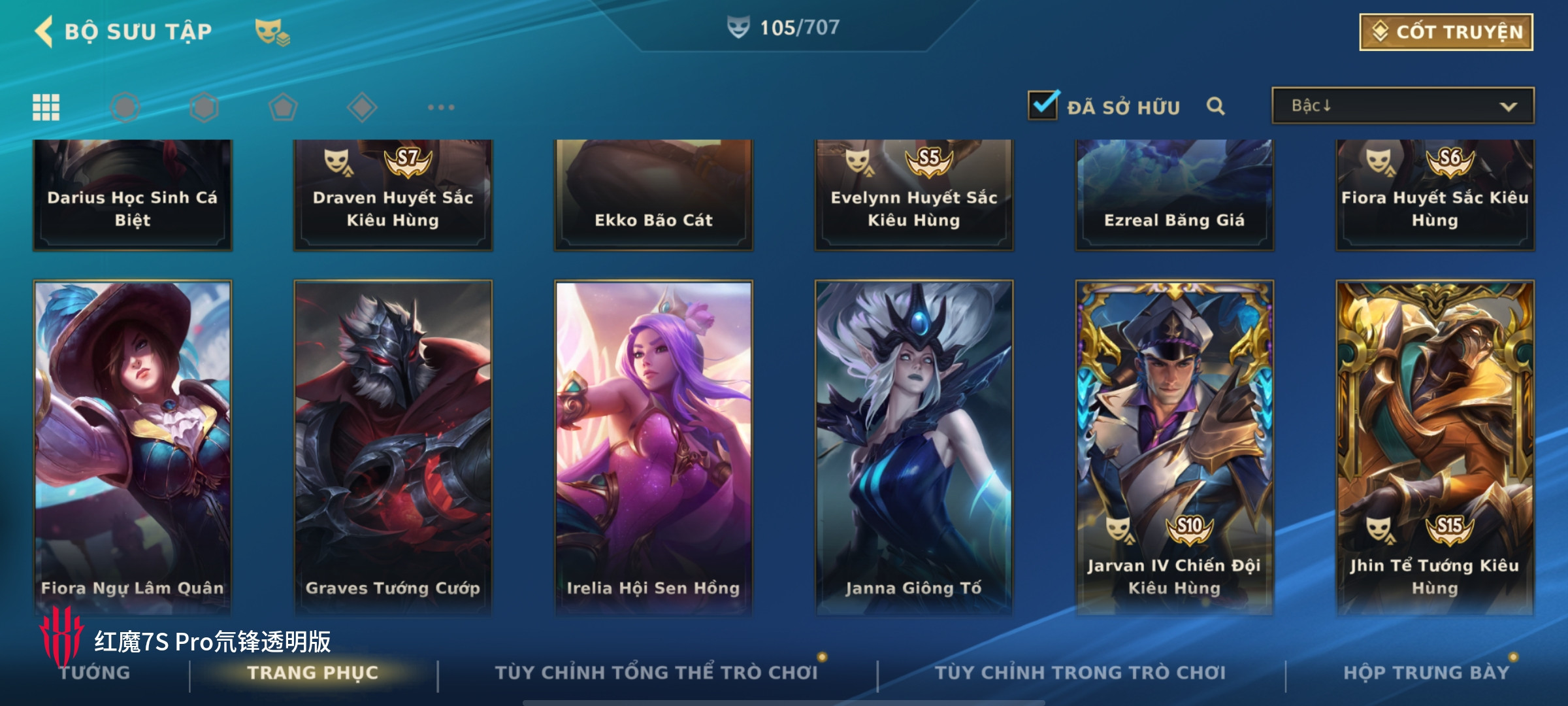The width and height of the screenshot is (1568, 706).
Task: Uncheck the Đã Sở Hữu checkbox
Action: click(1043, 105)
